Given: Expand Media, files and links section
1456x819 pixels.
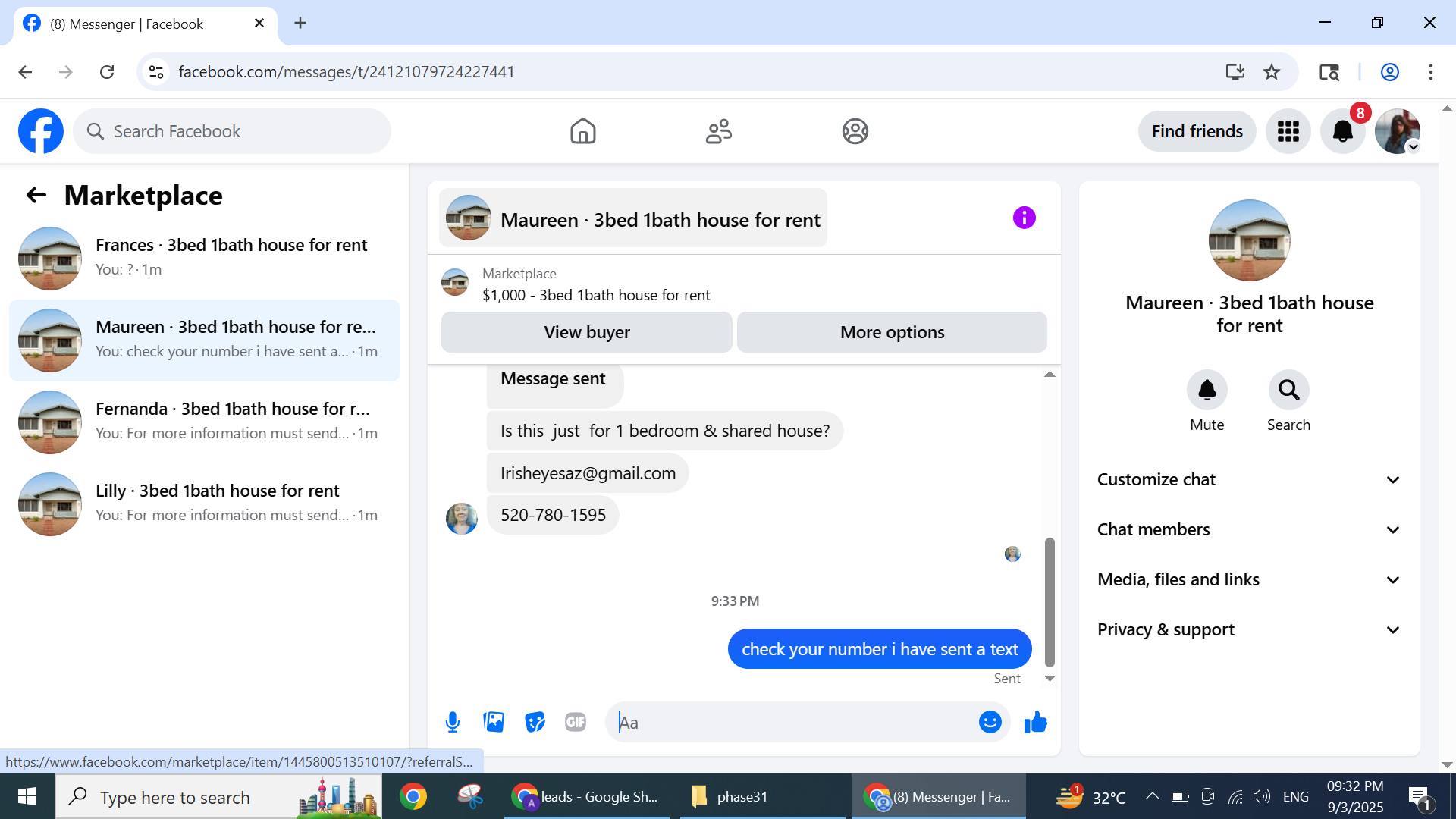Looking at the screenshot, I should (x=1249, y=580).
